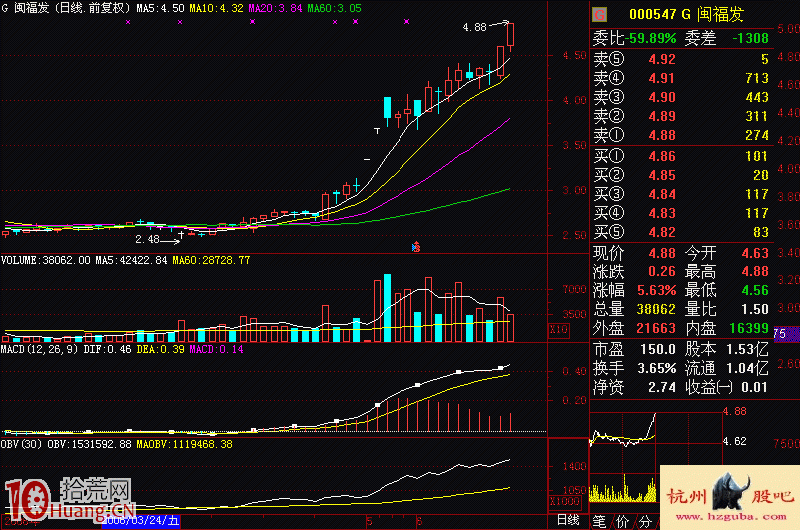Select the 买① bid row at 4.86
The width and height of the screenshot is (800, 530).
coord(681,156)
